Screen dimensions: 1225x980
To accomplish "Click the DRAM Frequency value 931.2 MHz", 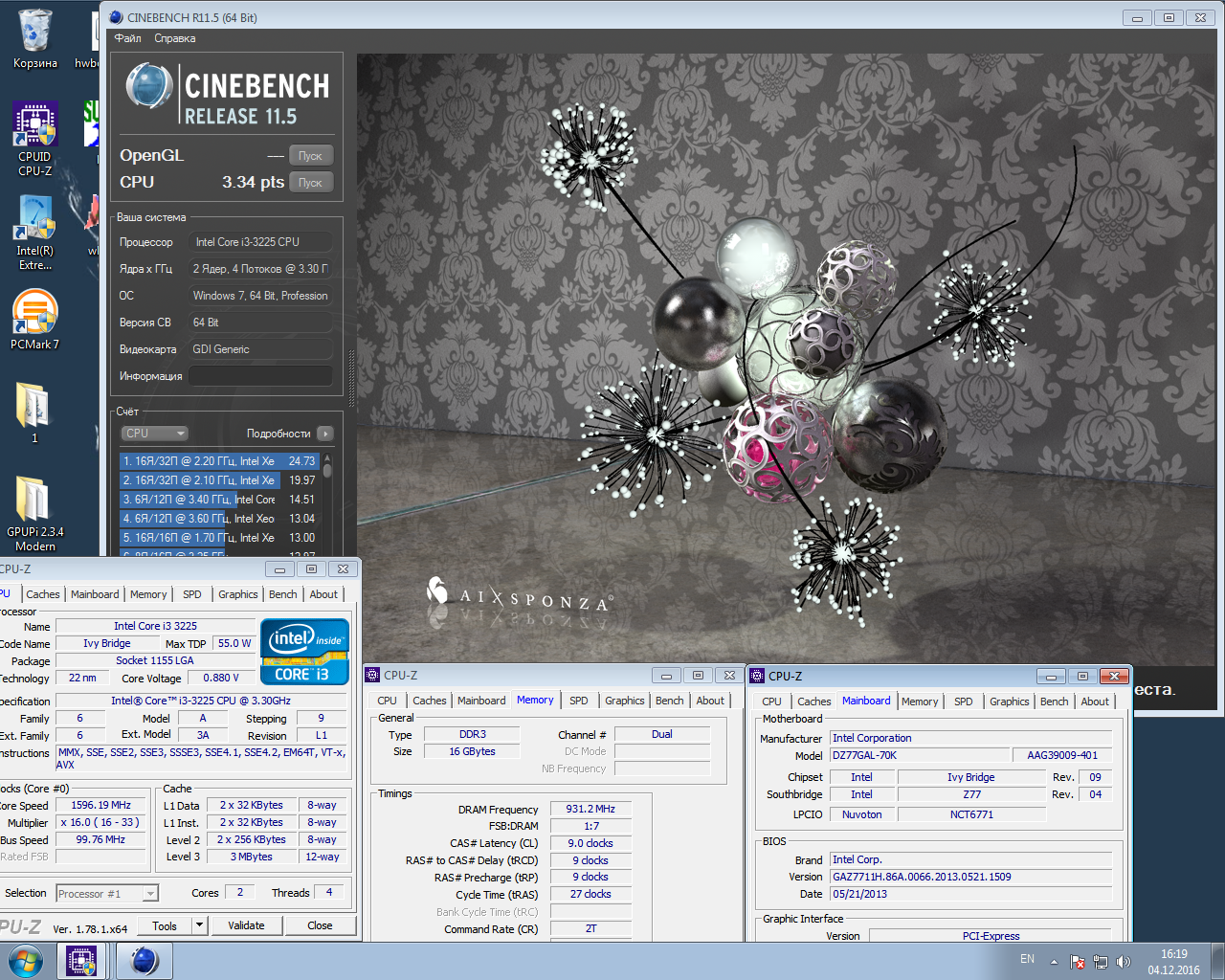I will 590,809.
